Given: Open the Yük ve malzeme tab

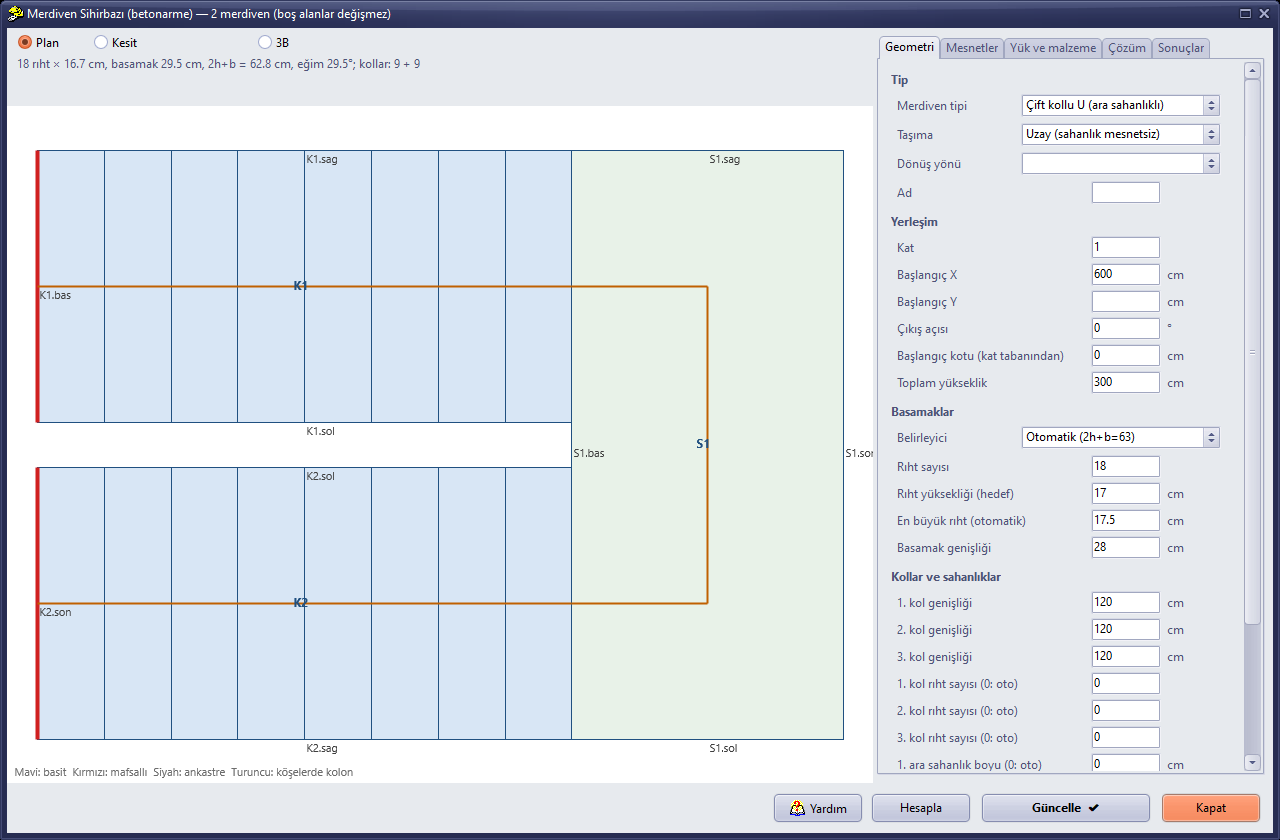Looking at the screenshot, I should [1053, 48].
